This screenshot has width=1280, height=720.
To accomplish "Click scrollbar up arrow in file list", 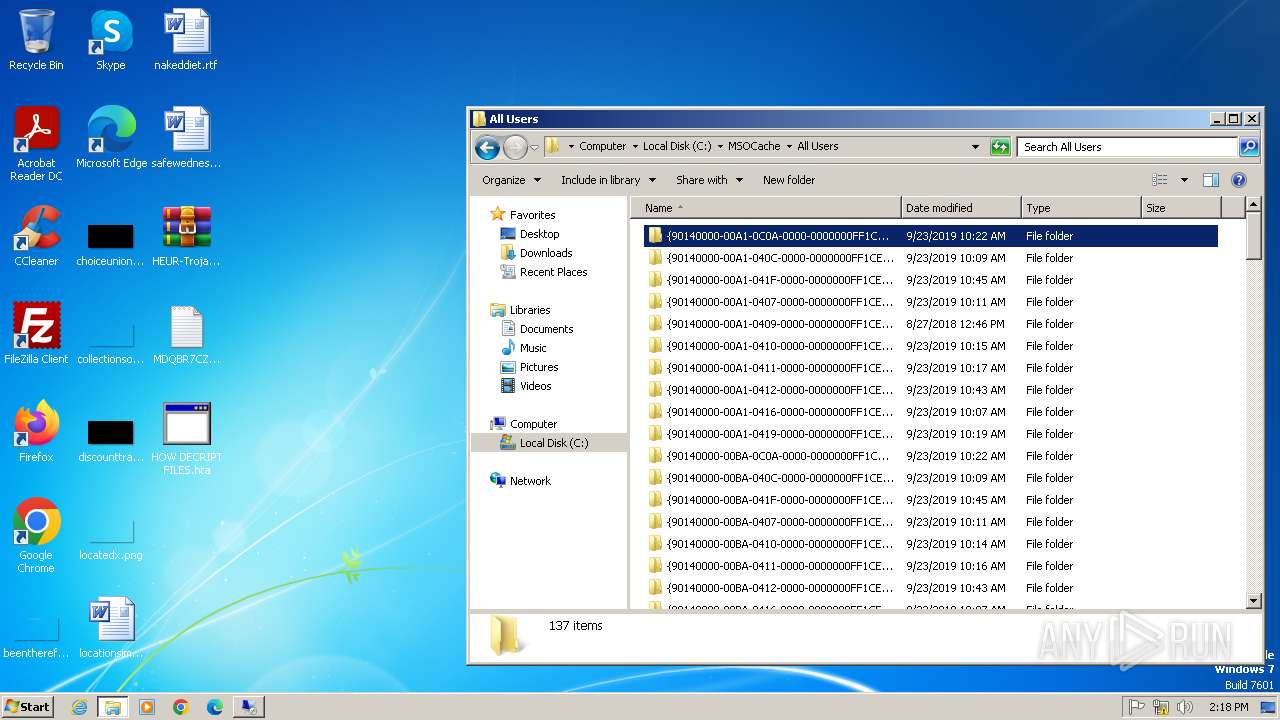I will (x=1254, y=206).
